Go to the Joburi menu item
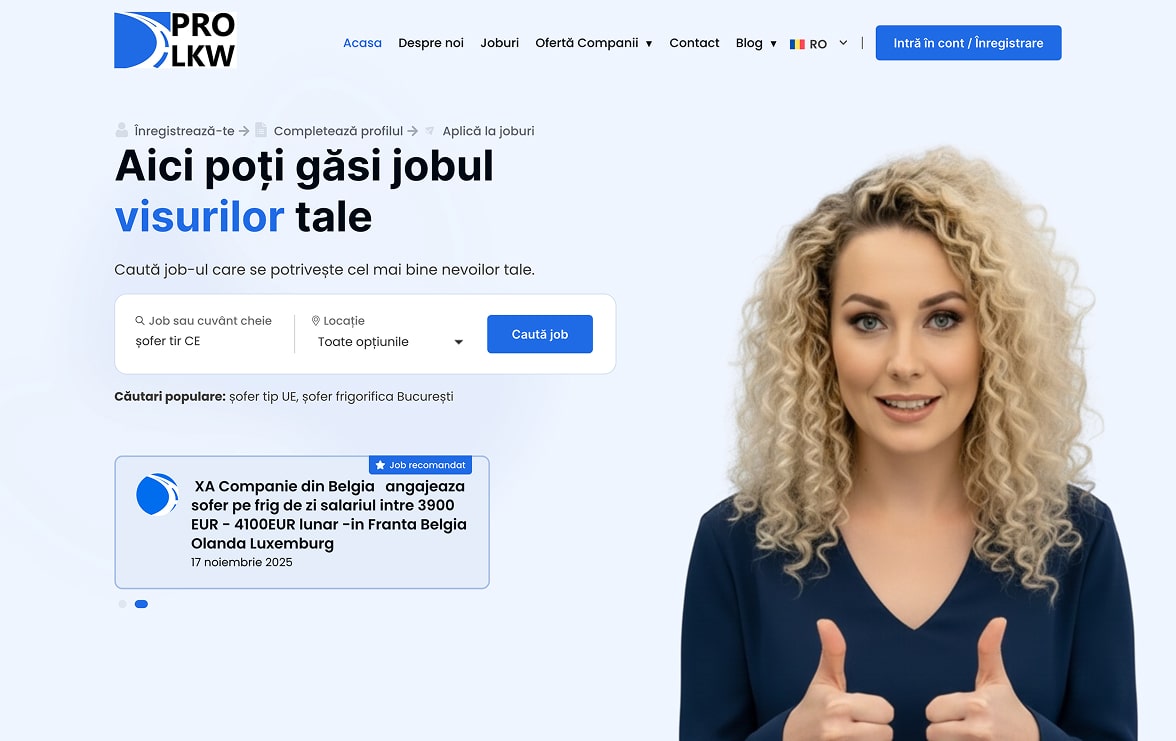The image size is (1176, 741). tap(500, 43)
